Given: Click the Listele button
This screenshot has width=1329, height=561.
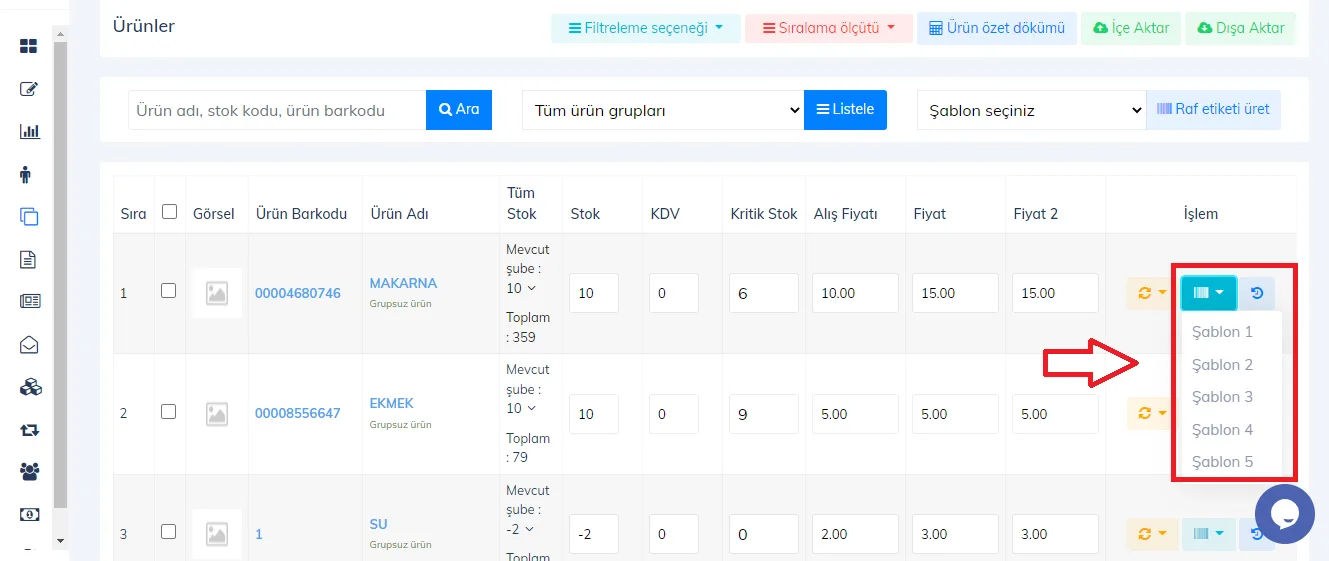Looking at the screenshot, I should click(x=845, y=110).
